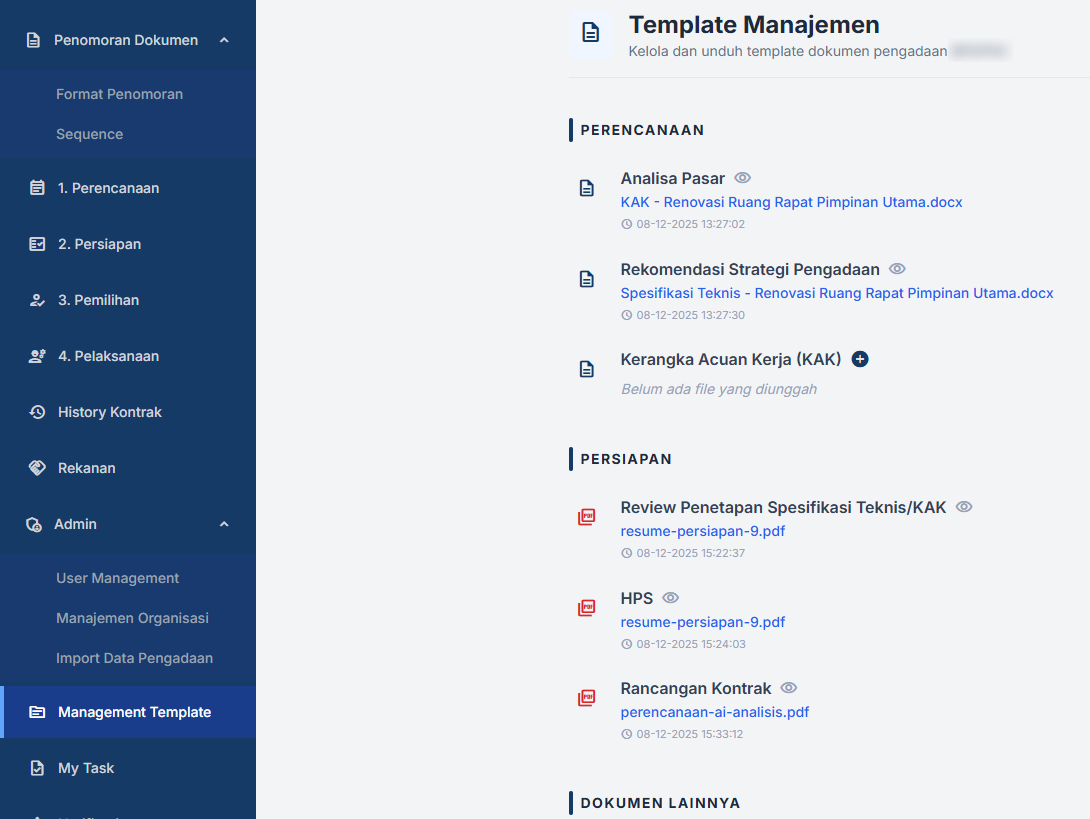Add file to Kerangka Acuan Kerja (KAK)
Image resolution: width=1090 pixels, height=819 pixels.
pos(860,359)
